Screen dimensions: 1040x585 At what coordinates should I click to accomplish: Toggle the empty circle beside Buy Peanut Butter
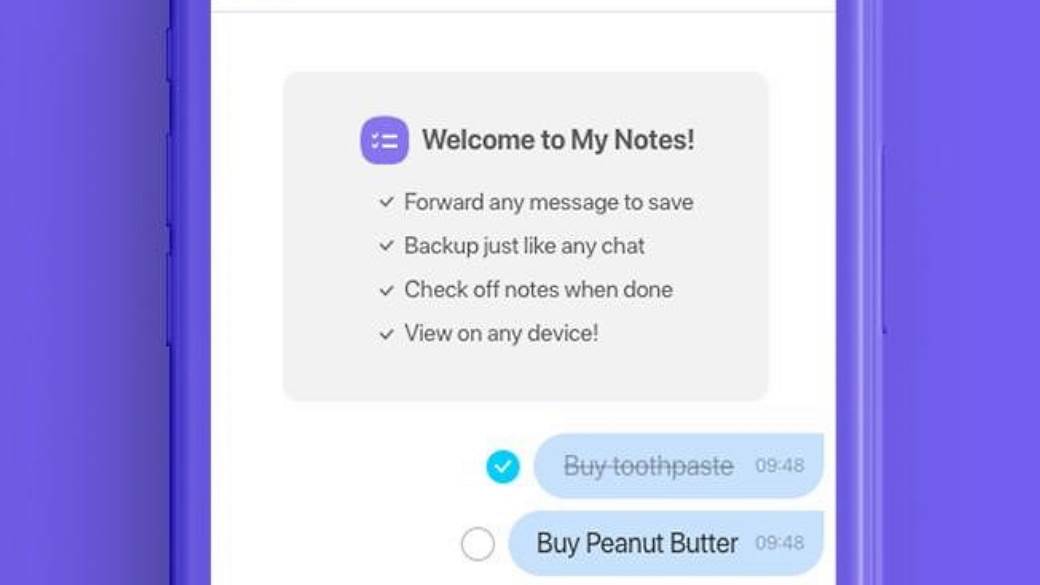[479, 544]
